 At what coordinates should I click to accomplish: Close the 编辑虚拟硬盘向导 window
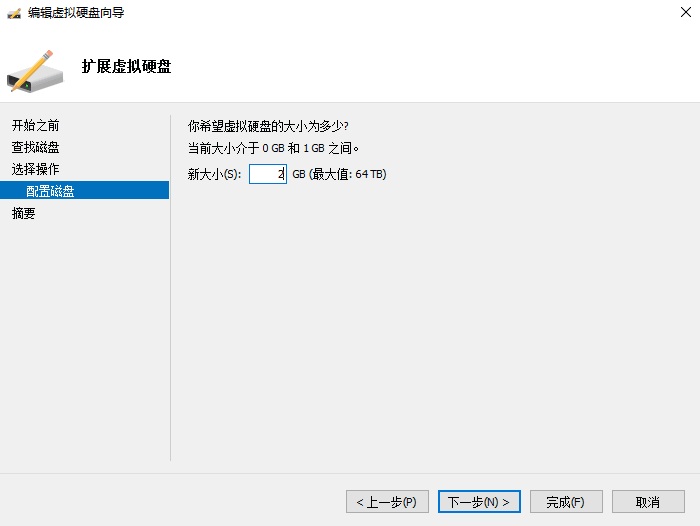click(x=686, y=12)
